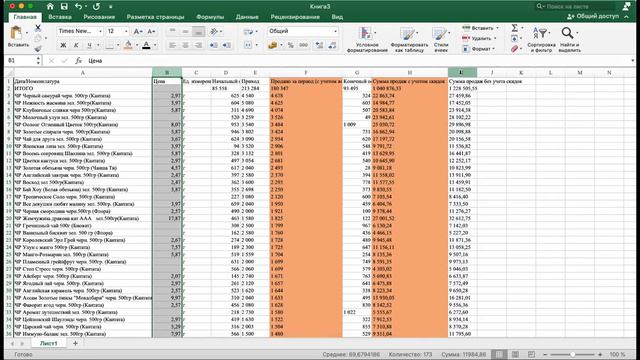Screen dimensions: 640x360
Task: Click the AutoSum sigma icon
Action: (515, 28)
